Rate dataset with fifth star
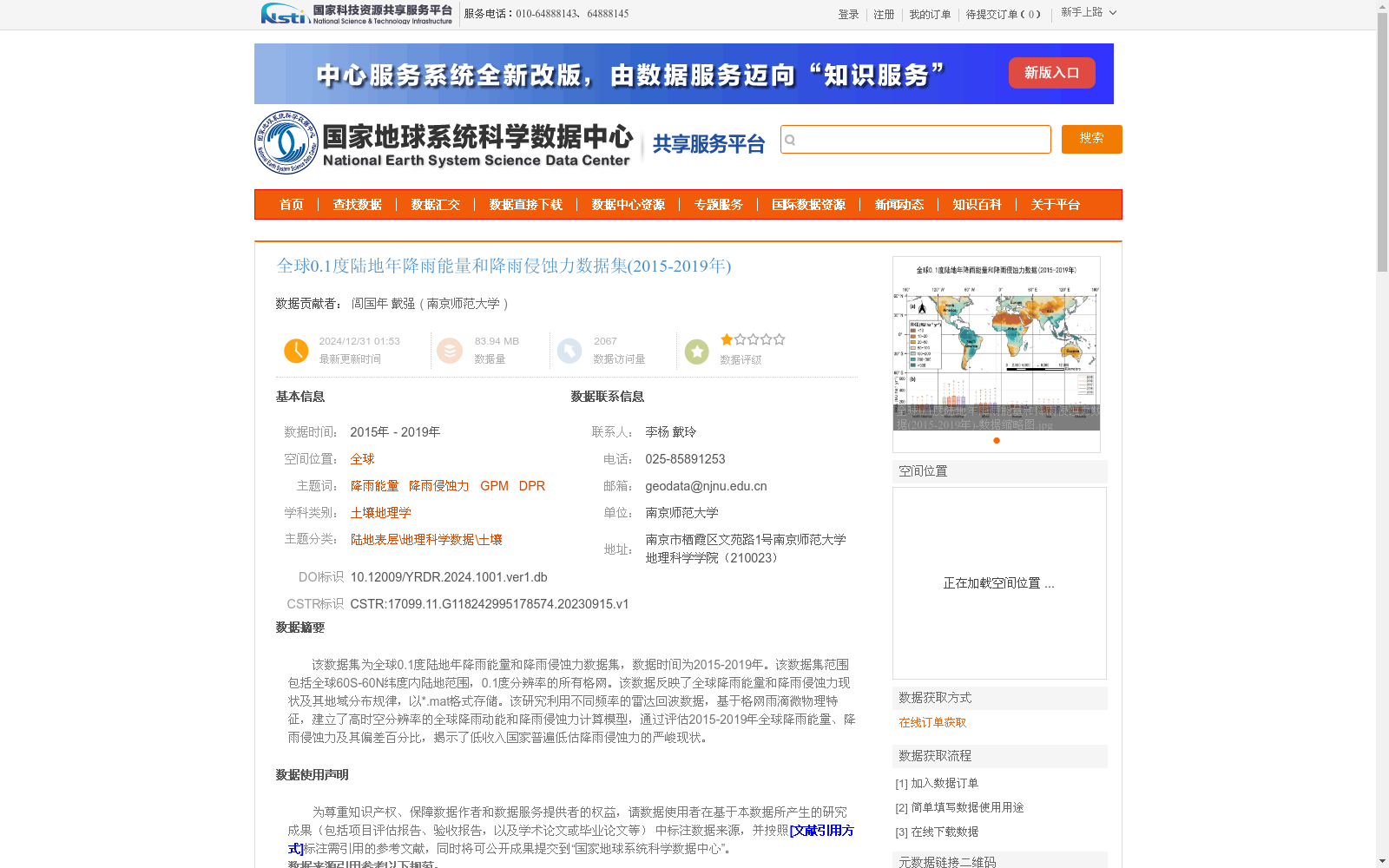The image size is (1389, 868). (779, 339)
